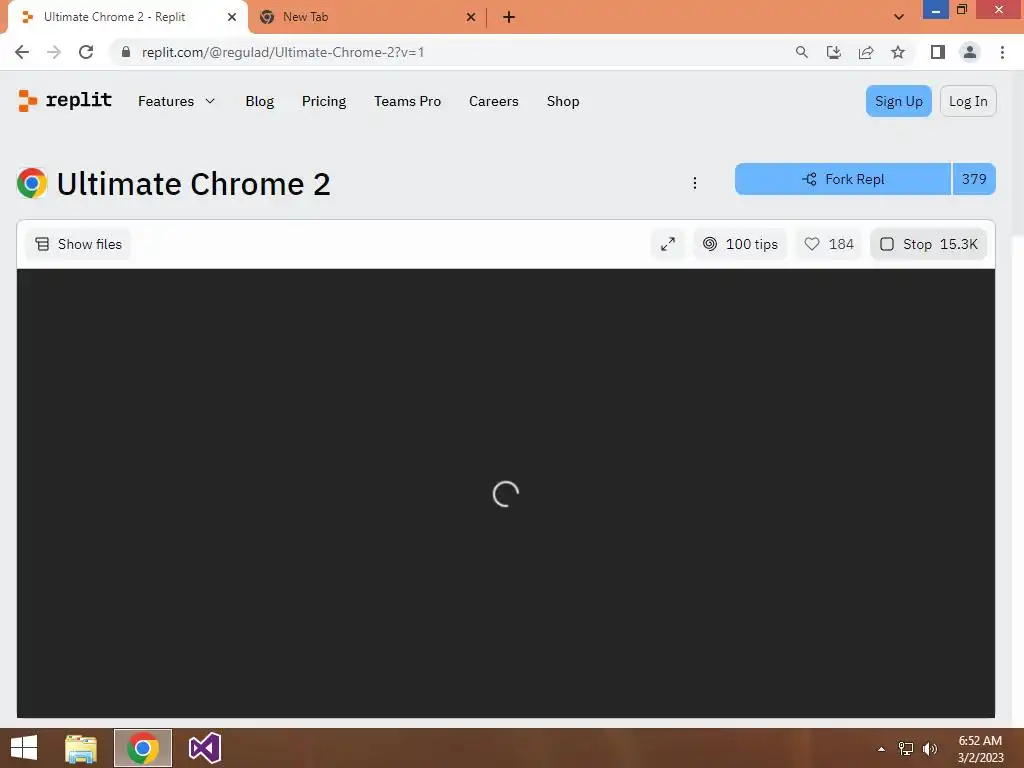This screenshot has height=768, width=1024.
Task: Go to Teams Pro
Action: [408, 101]
